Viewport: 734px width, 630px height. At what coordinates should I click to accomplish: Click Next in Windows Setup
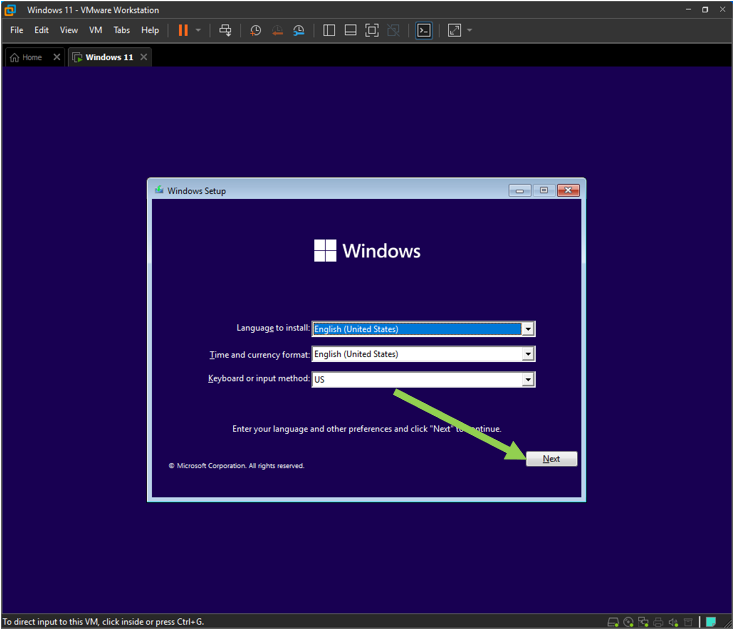pos(551,459)
